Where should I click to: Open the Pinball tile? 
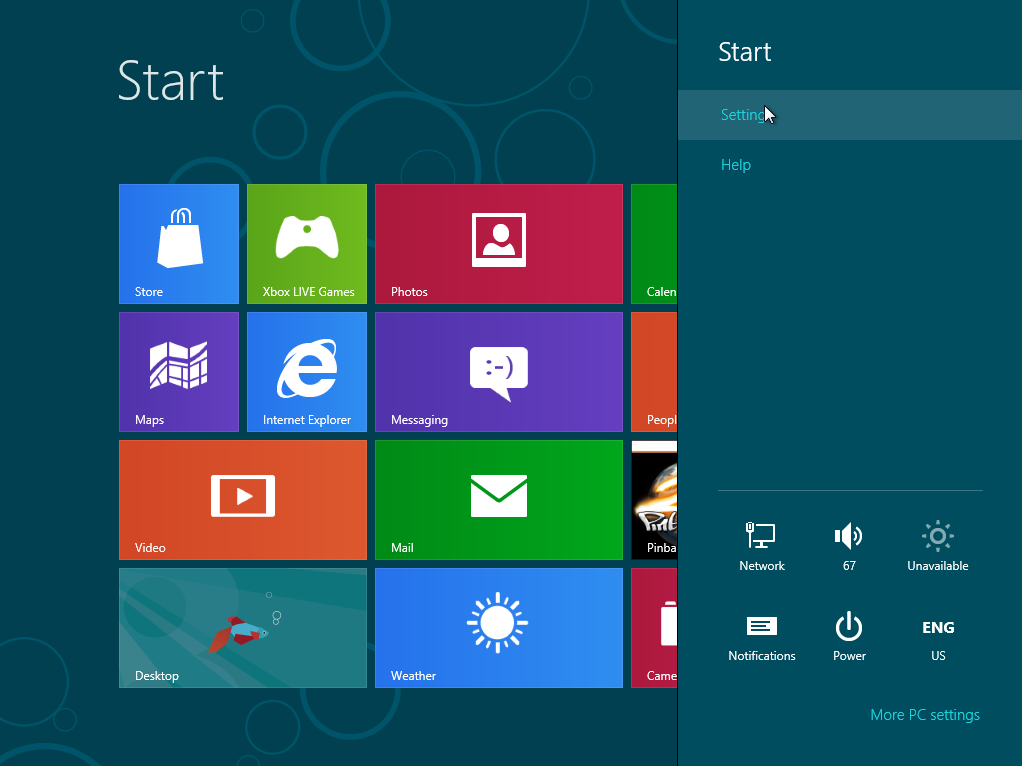point(655,500)
